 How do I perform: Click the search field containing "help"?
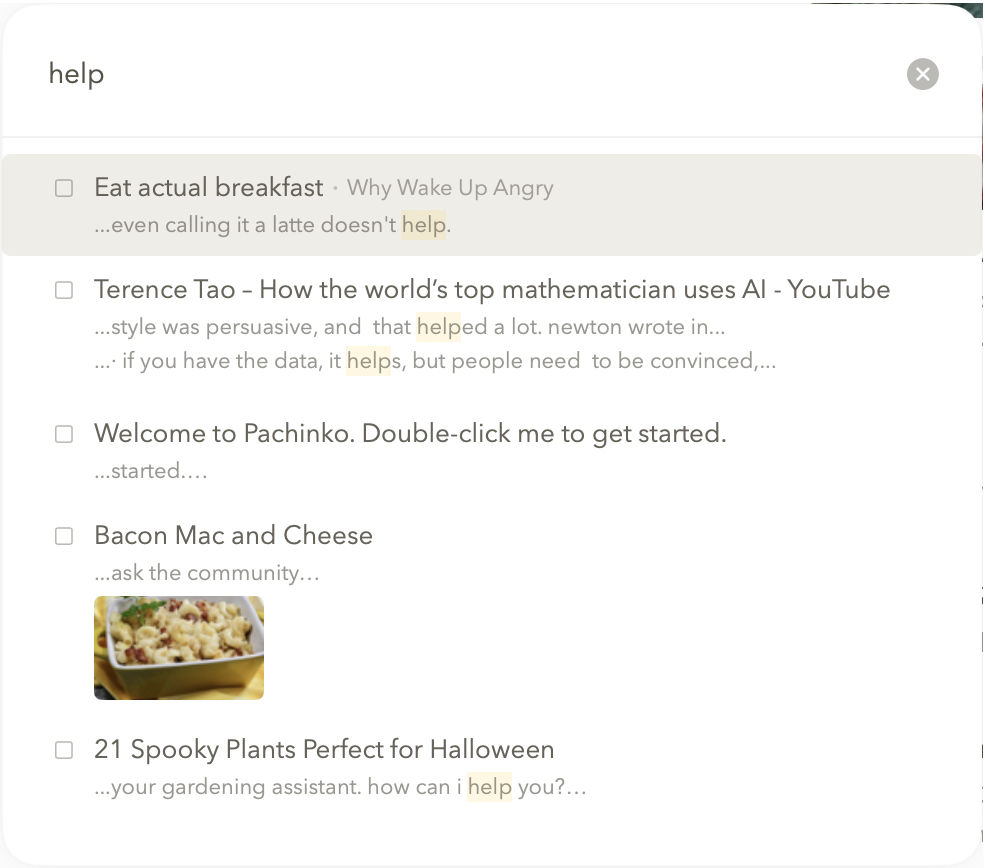coord(400,74)
